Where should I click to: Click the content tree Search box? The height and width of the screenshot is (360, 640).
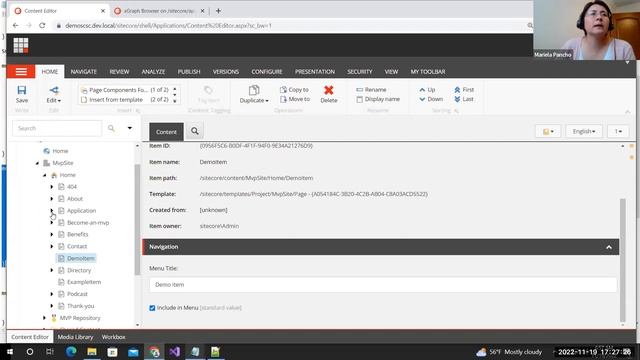tap(57, 128)
